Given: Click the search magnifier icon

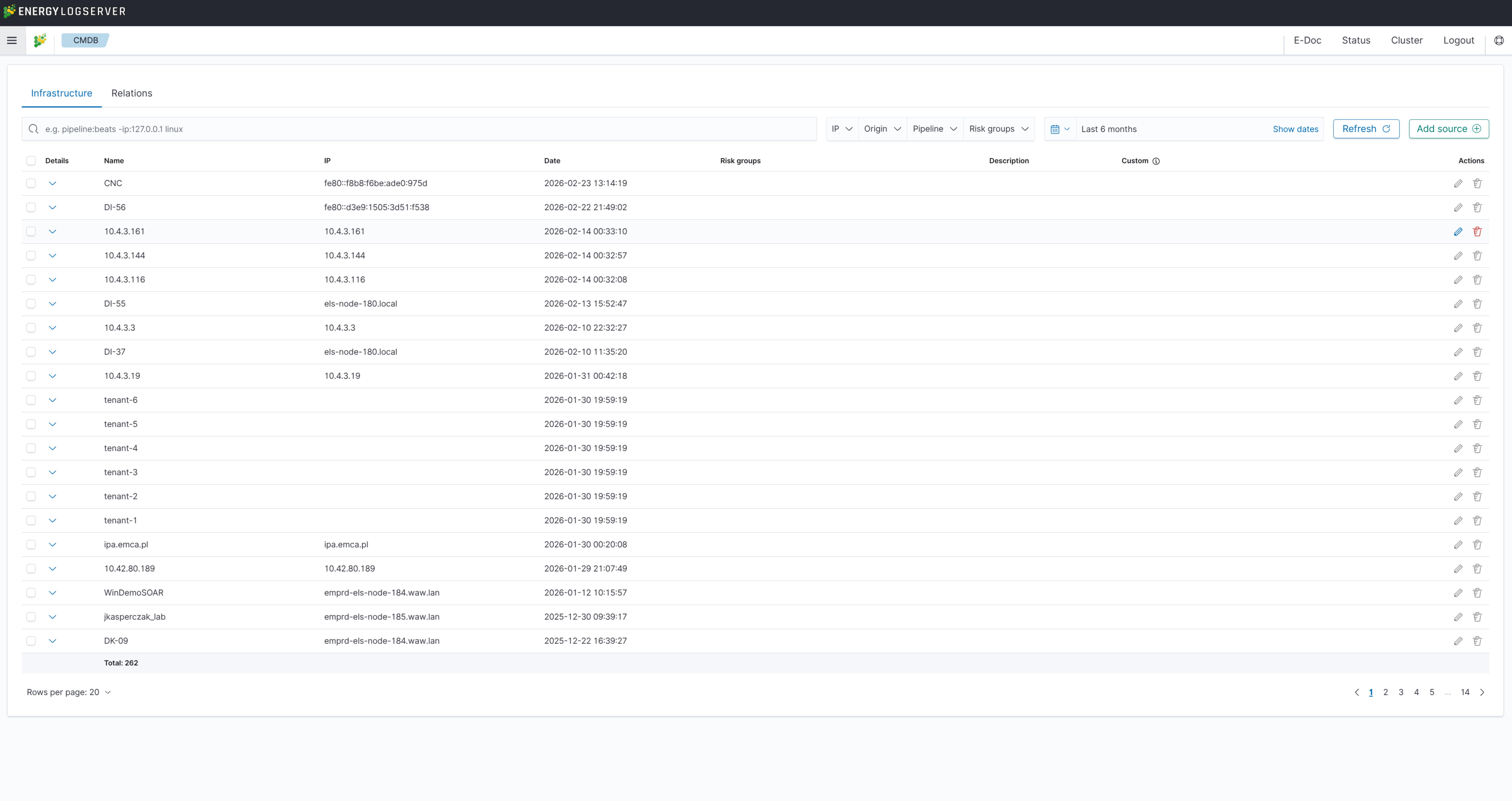Looking at the screenshot, I should (33, 129).
